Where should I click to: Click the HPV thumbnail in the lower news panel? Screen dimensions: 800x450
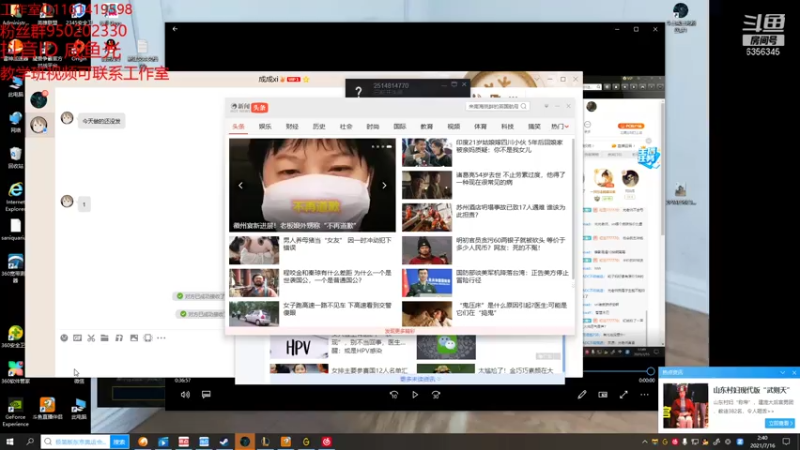[299, 347]
